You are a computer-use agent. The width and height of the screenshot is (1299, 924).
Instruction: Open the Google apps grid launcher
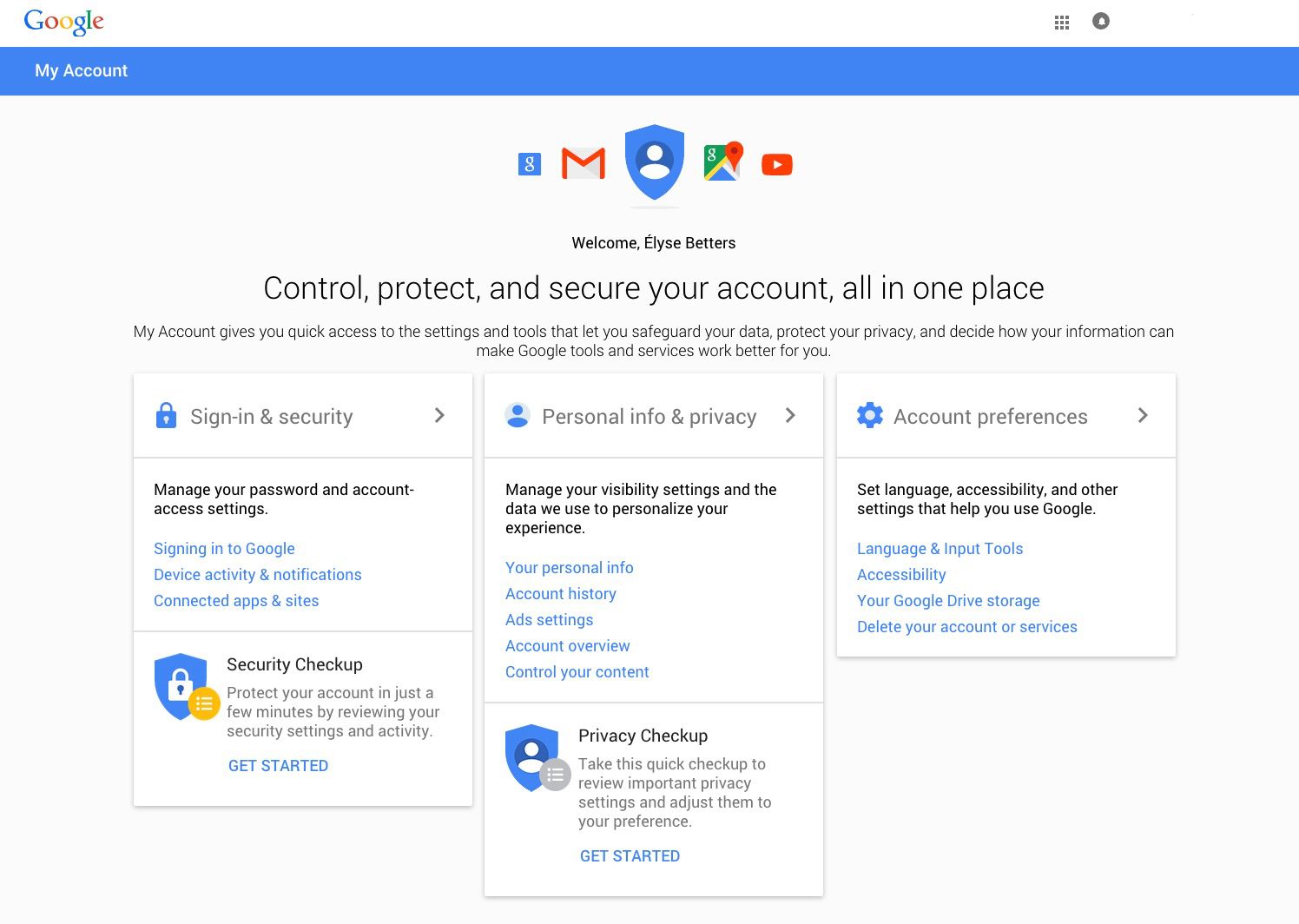click(1061, 23)
